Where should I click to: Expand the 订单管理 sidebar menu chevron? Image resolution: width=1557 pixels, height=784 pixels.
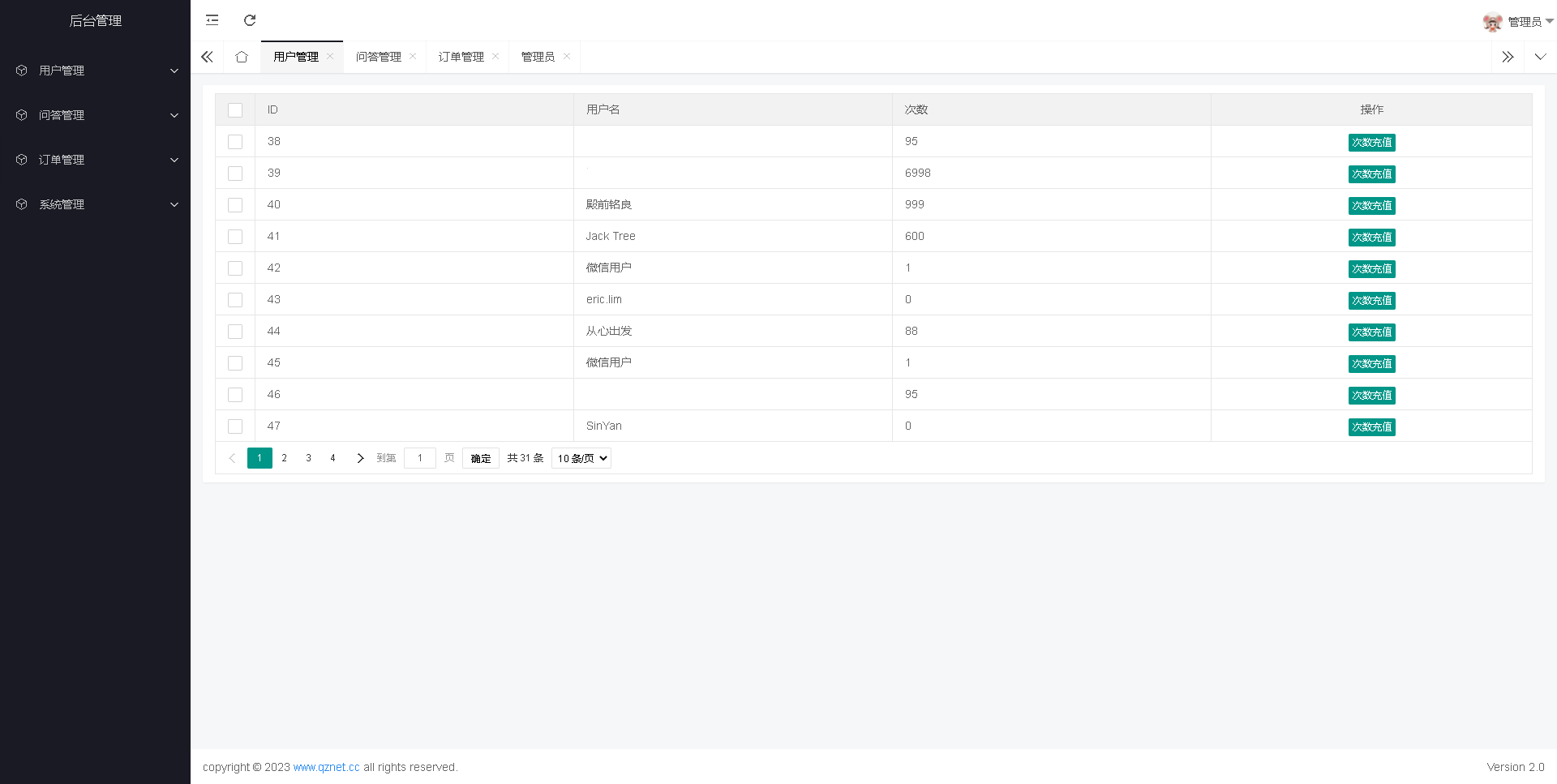click(x=174, y=160)
